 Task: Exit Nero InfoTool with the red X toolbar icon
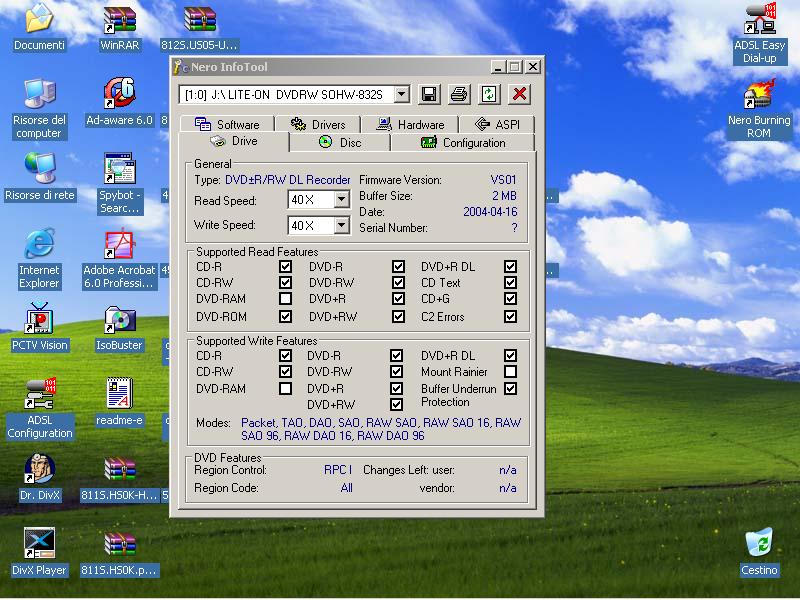[520, 94]
